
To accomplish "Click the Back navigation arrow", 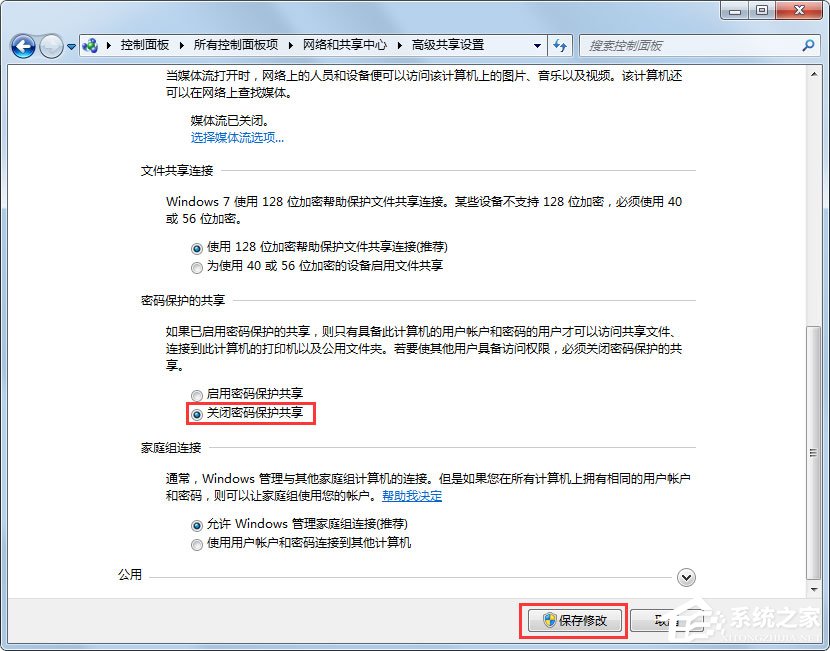I will click(23, 45).
